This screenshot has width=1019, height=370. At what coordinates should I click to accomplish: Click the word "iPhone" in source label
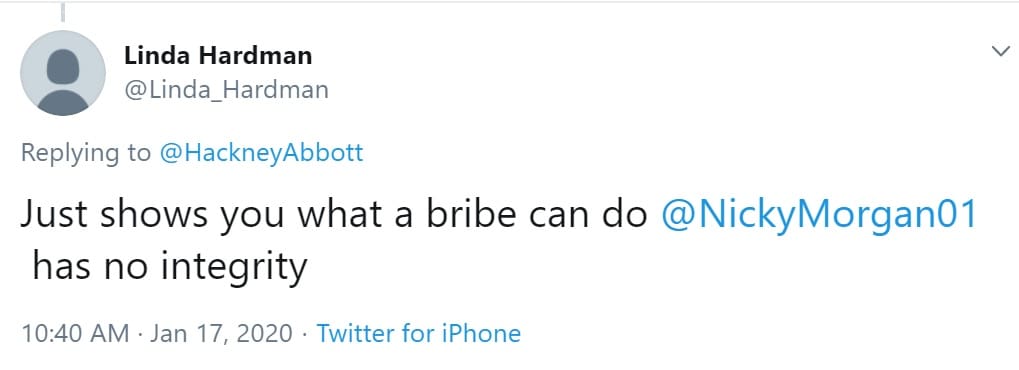[x=481, y=334]
